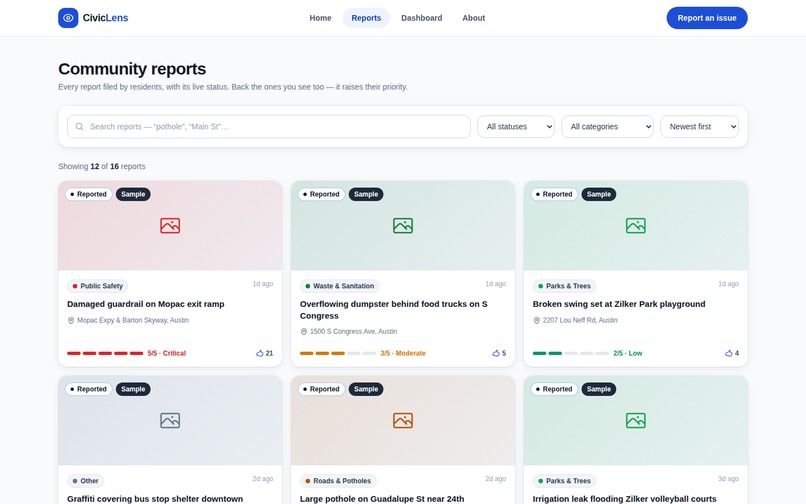Open Irrigation leak flooding Zilker volleyball report
Viewport: 806px width, 504px height.
[x=625, y=499]
